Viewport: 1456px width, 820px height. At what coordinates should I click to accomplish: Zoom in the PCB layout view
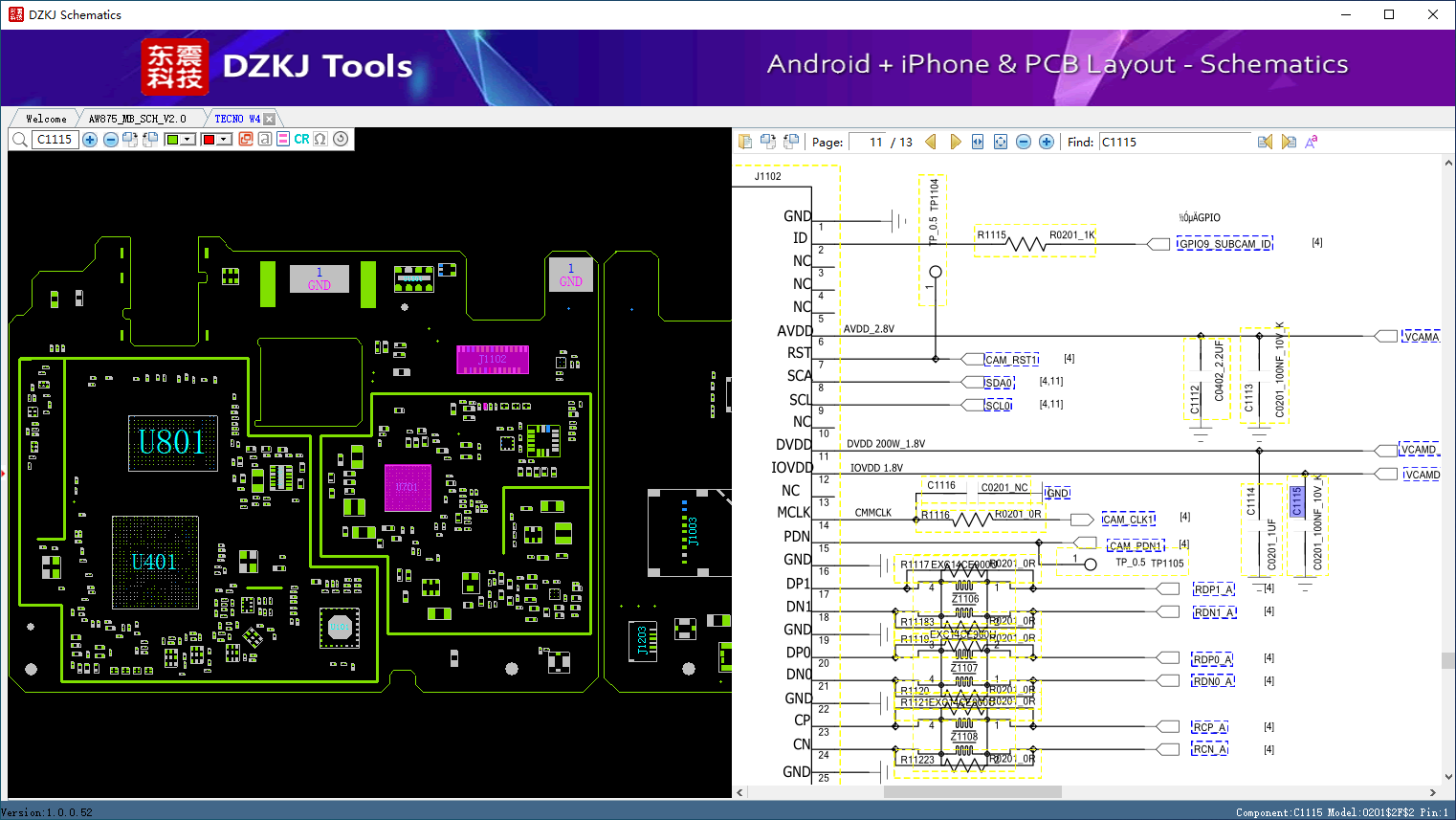click(90, 140)
